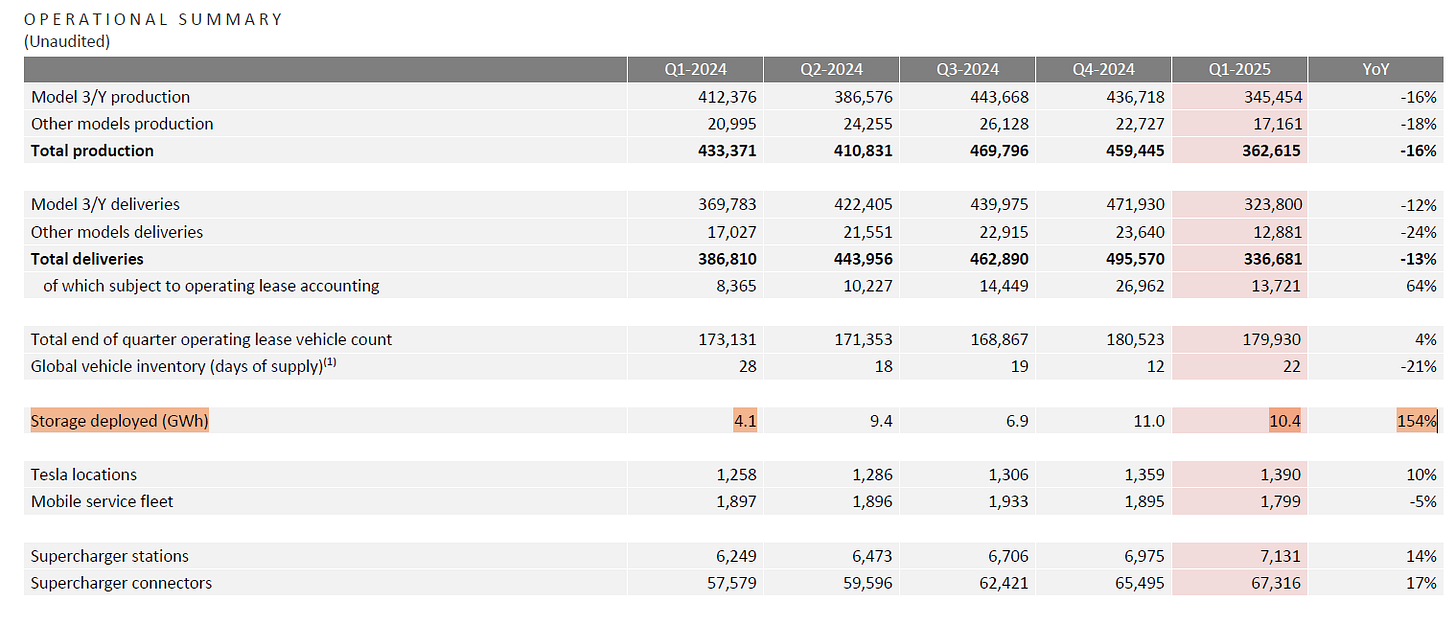Screen dimensions: 1456x626
Task: Click the highlighted 154% YoY value
Action: [x=1417, y=421]
